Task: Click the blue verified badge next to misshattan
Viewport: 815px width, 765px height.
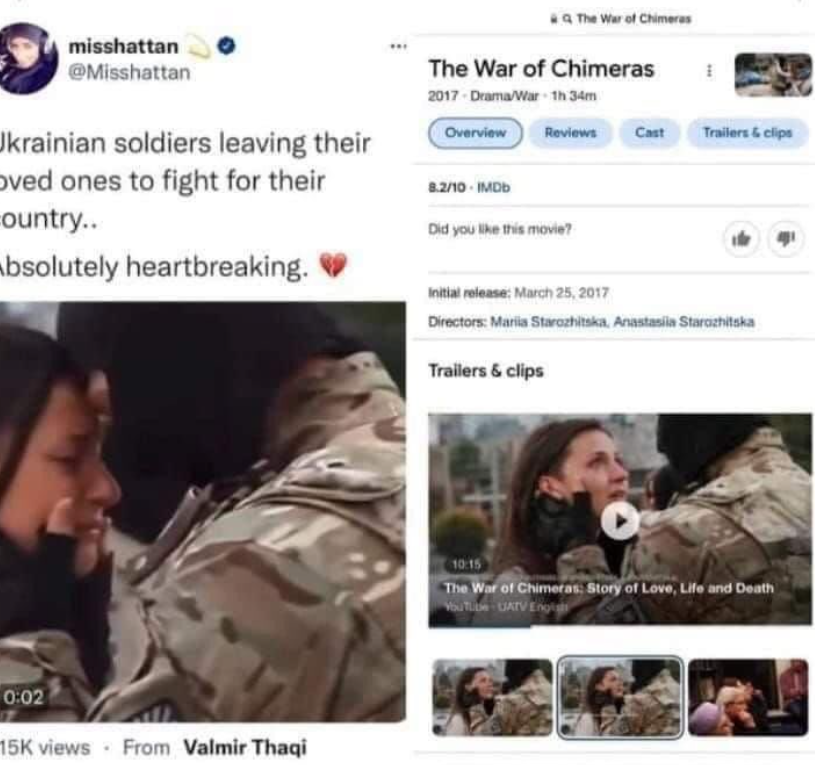Action: 226,46
